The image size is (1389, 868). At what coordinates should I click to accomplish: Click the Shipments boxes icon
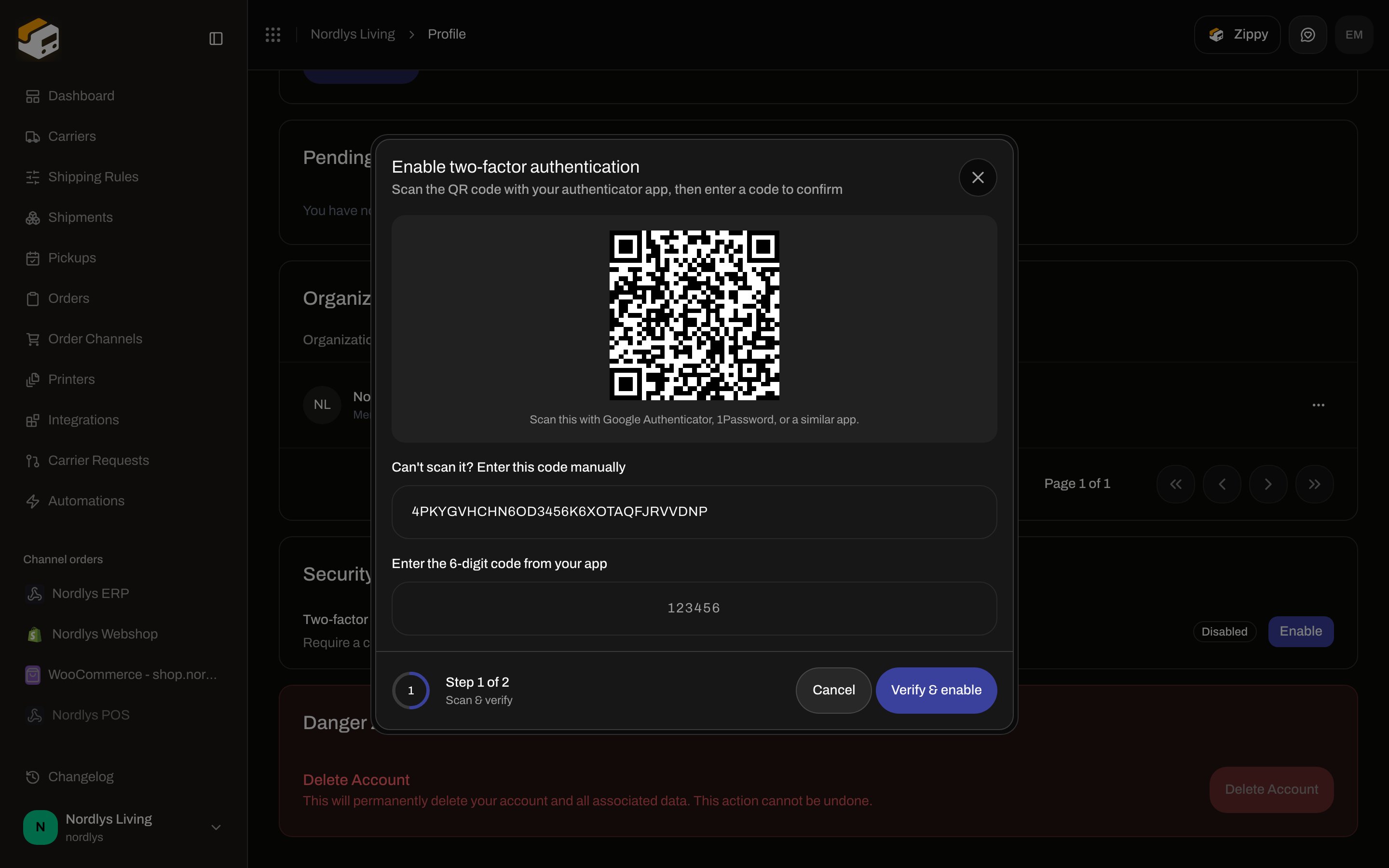tap(33, 218)
